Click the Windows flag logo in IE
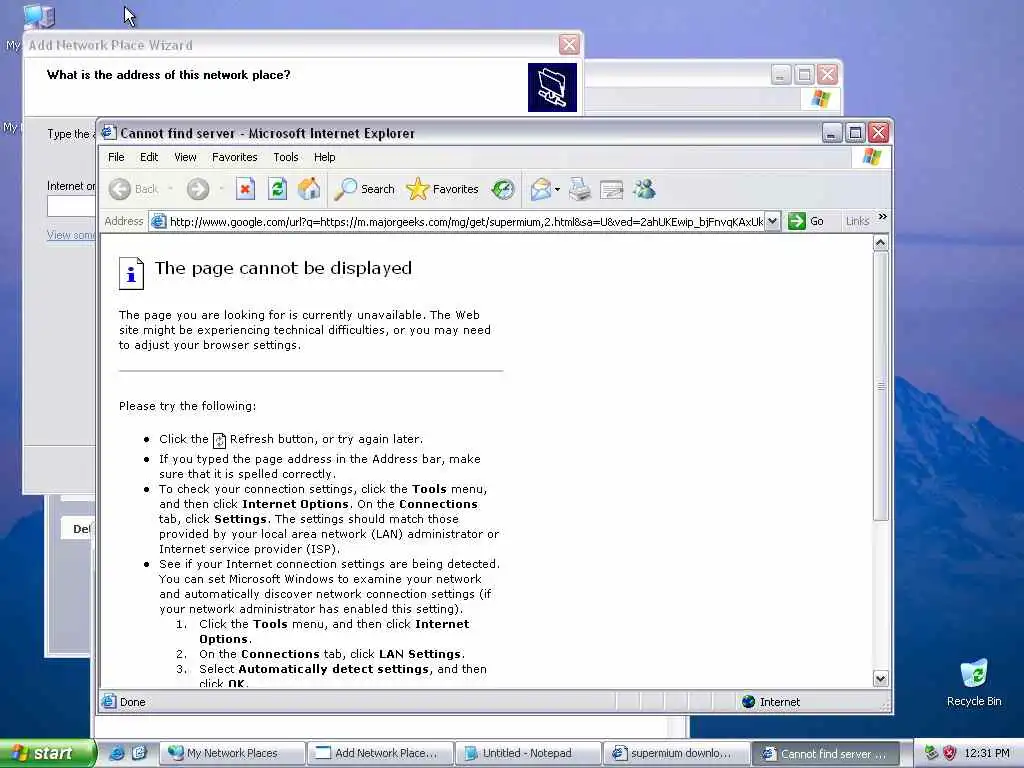Viewport: 1024px width, 768px height. click(872, 157)
